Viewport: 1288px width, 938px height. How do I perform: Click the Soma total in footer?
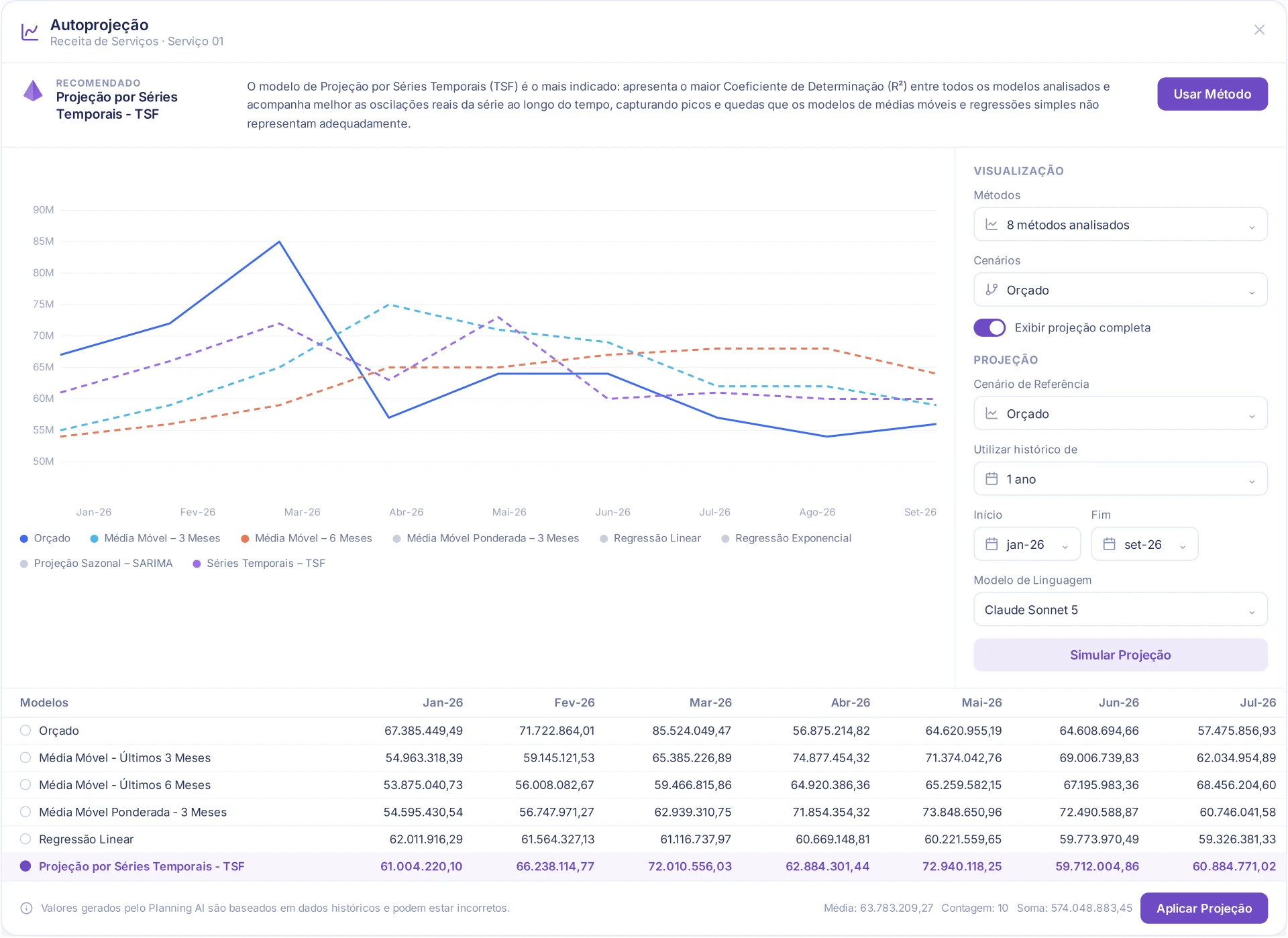[x=1075, y=908]
